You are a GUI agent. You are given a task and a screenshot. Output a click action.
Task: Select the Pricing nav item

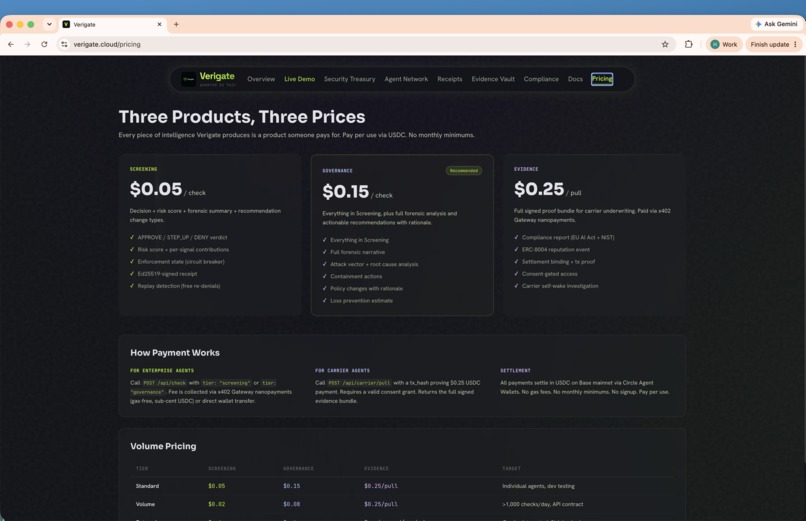(x=602, y=79)
